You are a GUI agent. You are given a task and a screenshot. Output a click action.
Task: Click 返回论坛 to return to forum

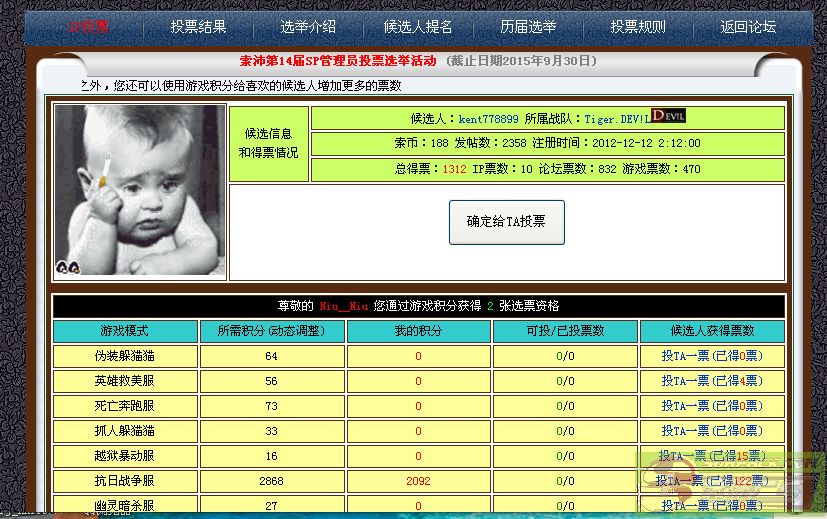pos(748,26)
